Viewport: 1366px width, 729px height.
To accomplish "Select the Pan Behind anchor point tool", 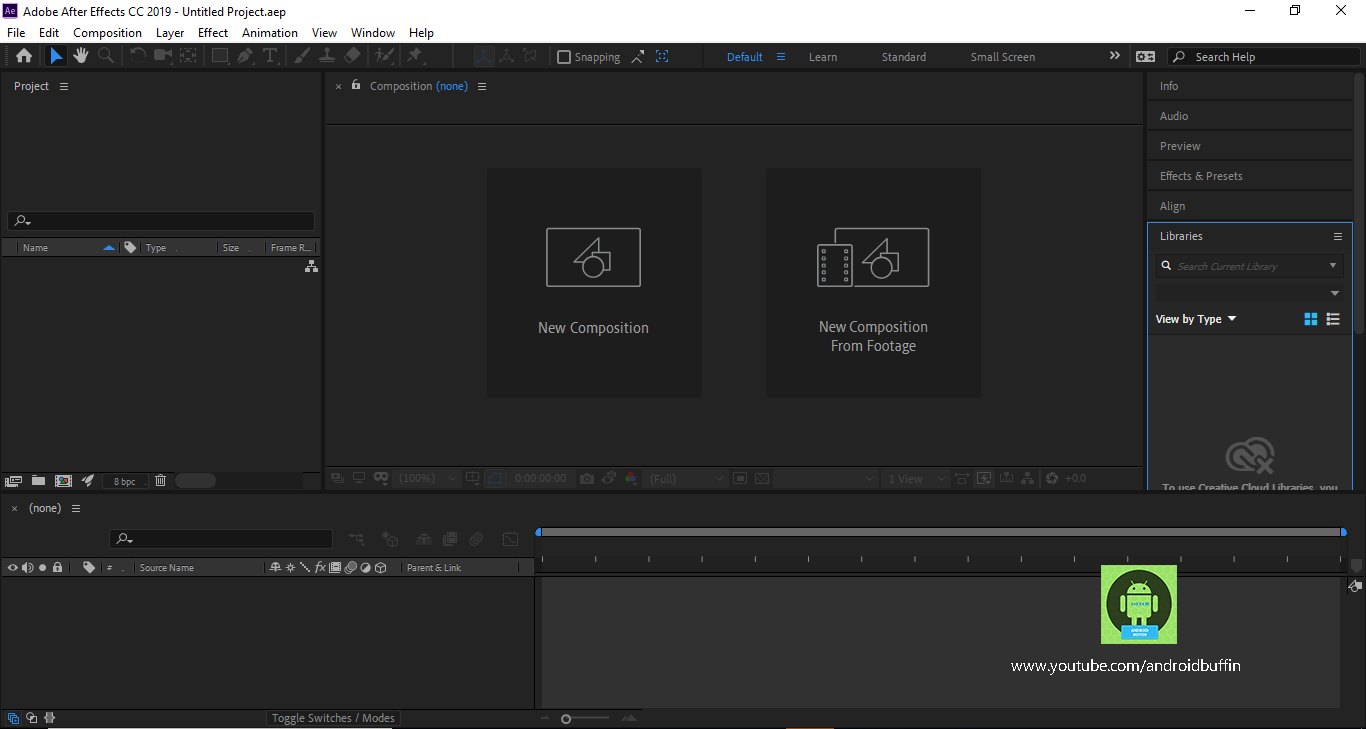I will tap(188, 56).
